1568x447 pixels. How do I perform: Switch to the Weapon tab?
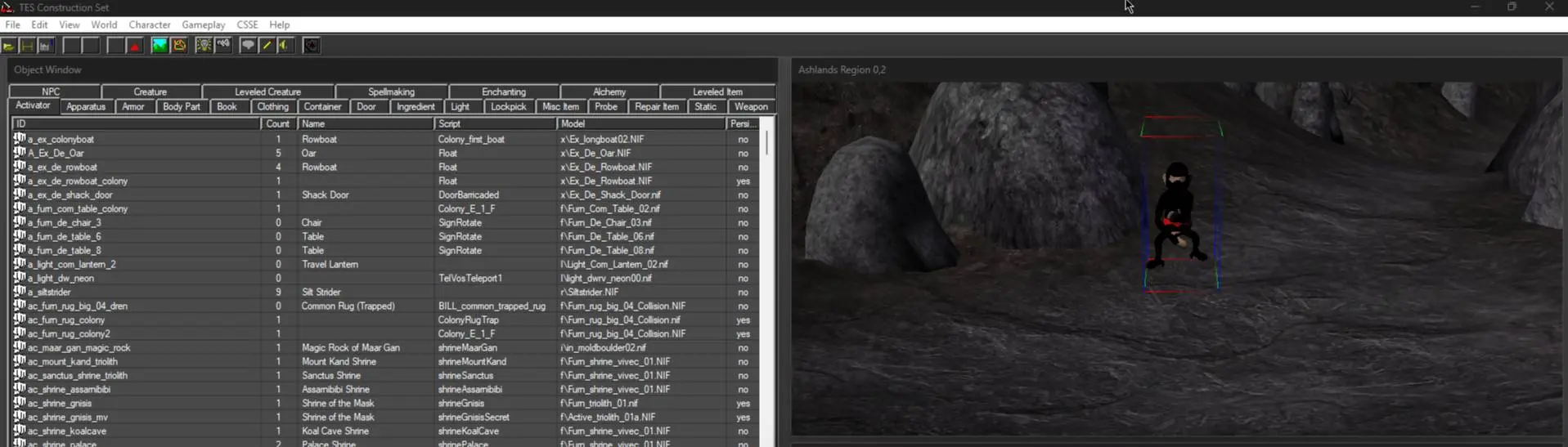point(751,106)
